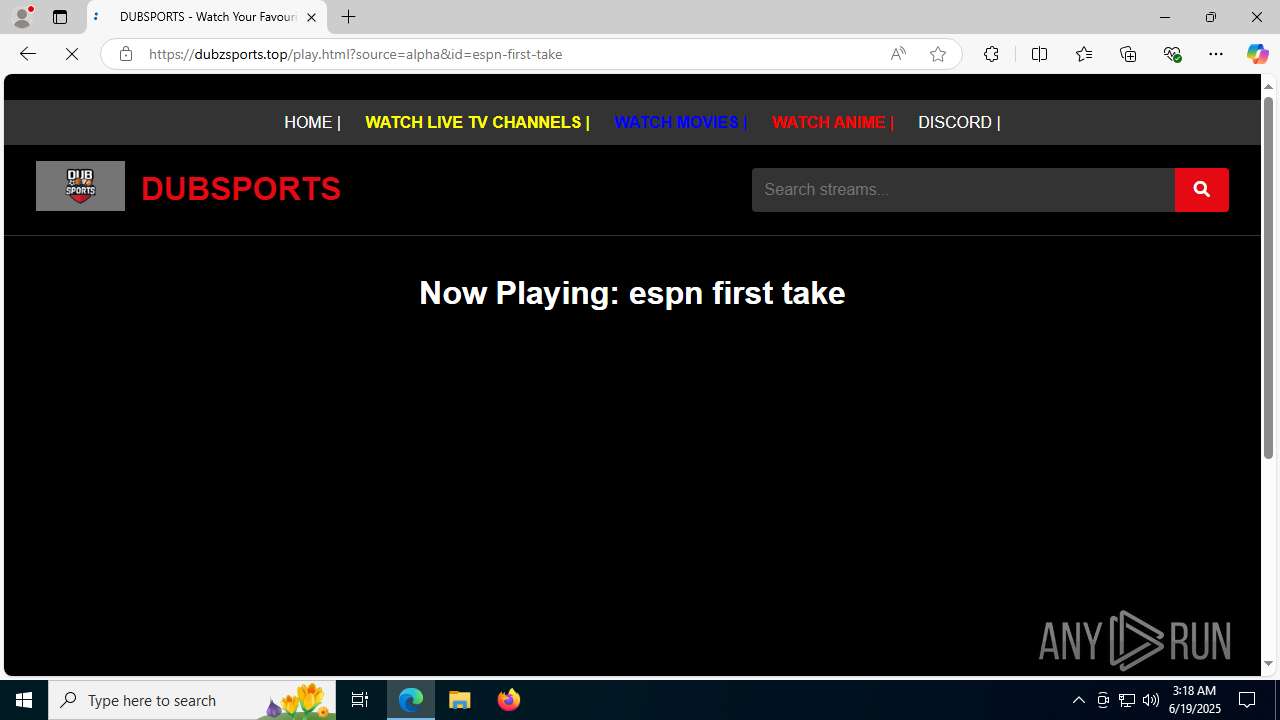The image size is (1280, 720).
Task: Open Split screen view icon
Action: coord(1039,54)
